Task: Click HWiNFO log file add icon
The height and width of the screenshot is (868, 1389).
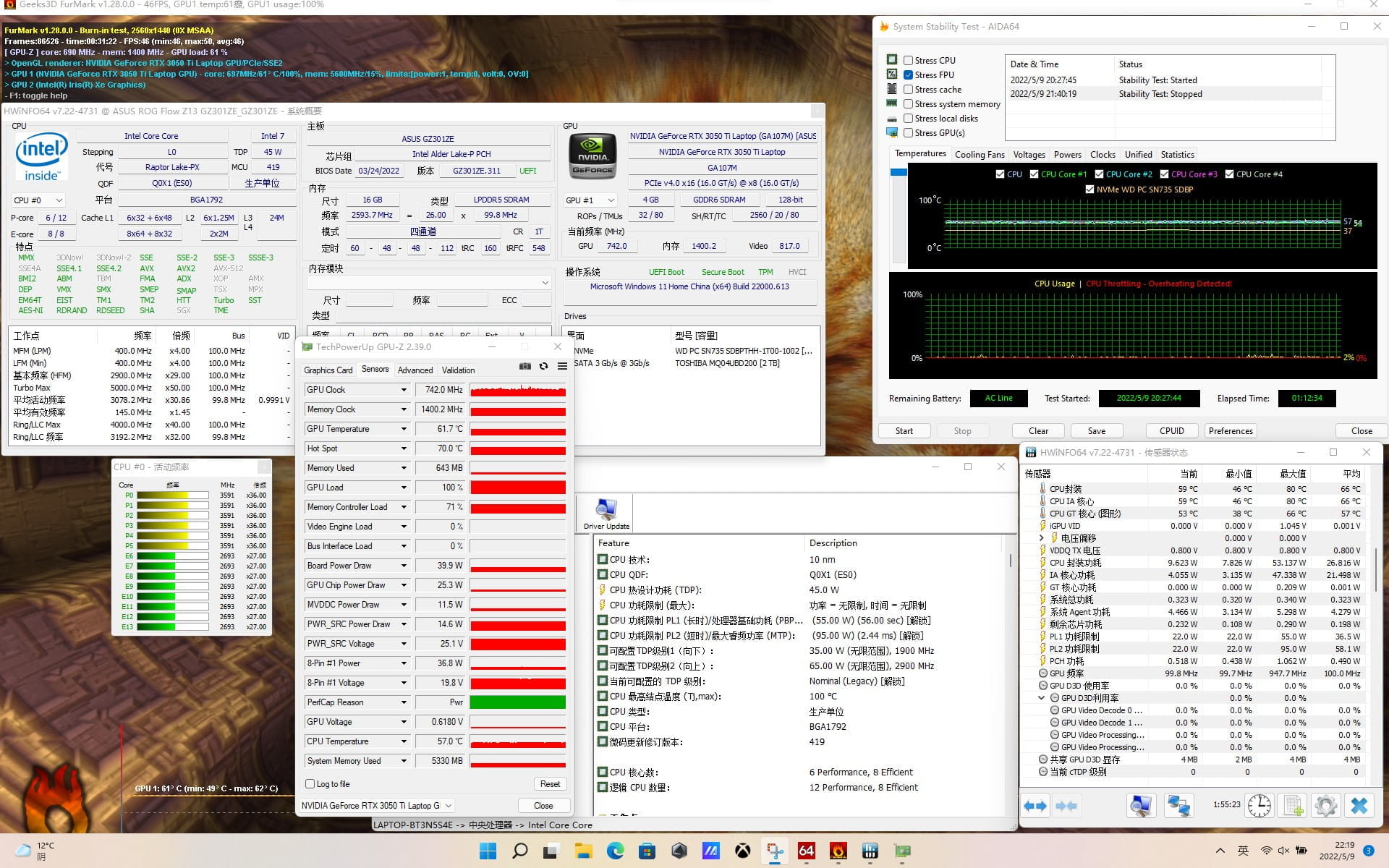Action: pyautogui.click(x=1294, y=806)
